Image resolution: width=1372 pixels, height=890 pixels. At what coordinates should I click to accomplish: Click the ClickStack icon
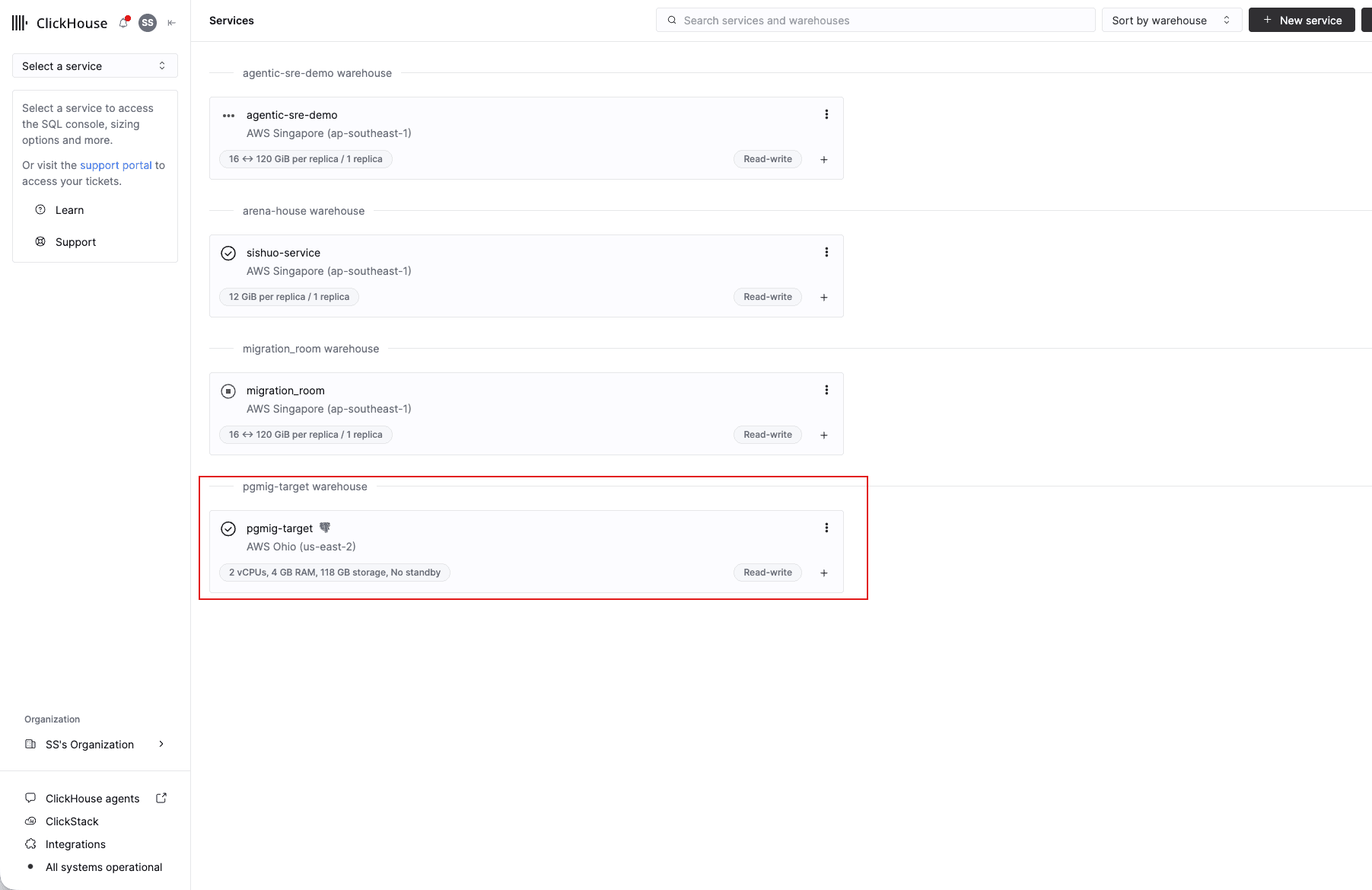tap(30, 821)
